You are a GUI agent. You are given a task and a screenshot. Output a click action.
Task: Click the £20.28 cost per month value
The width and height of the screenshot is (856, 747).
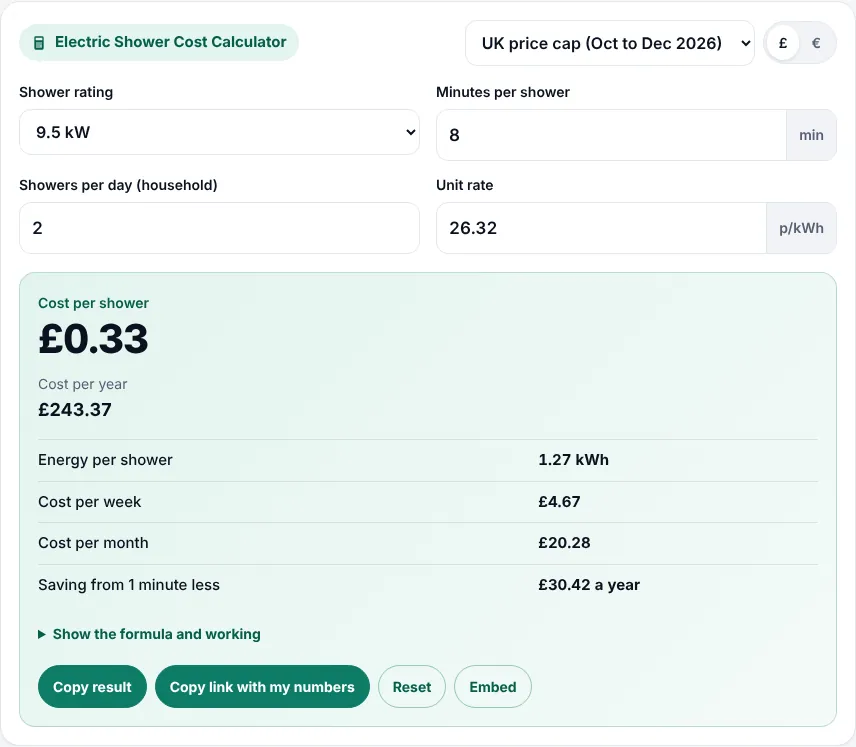564,543
